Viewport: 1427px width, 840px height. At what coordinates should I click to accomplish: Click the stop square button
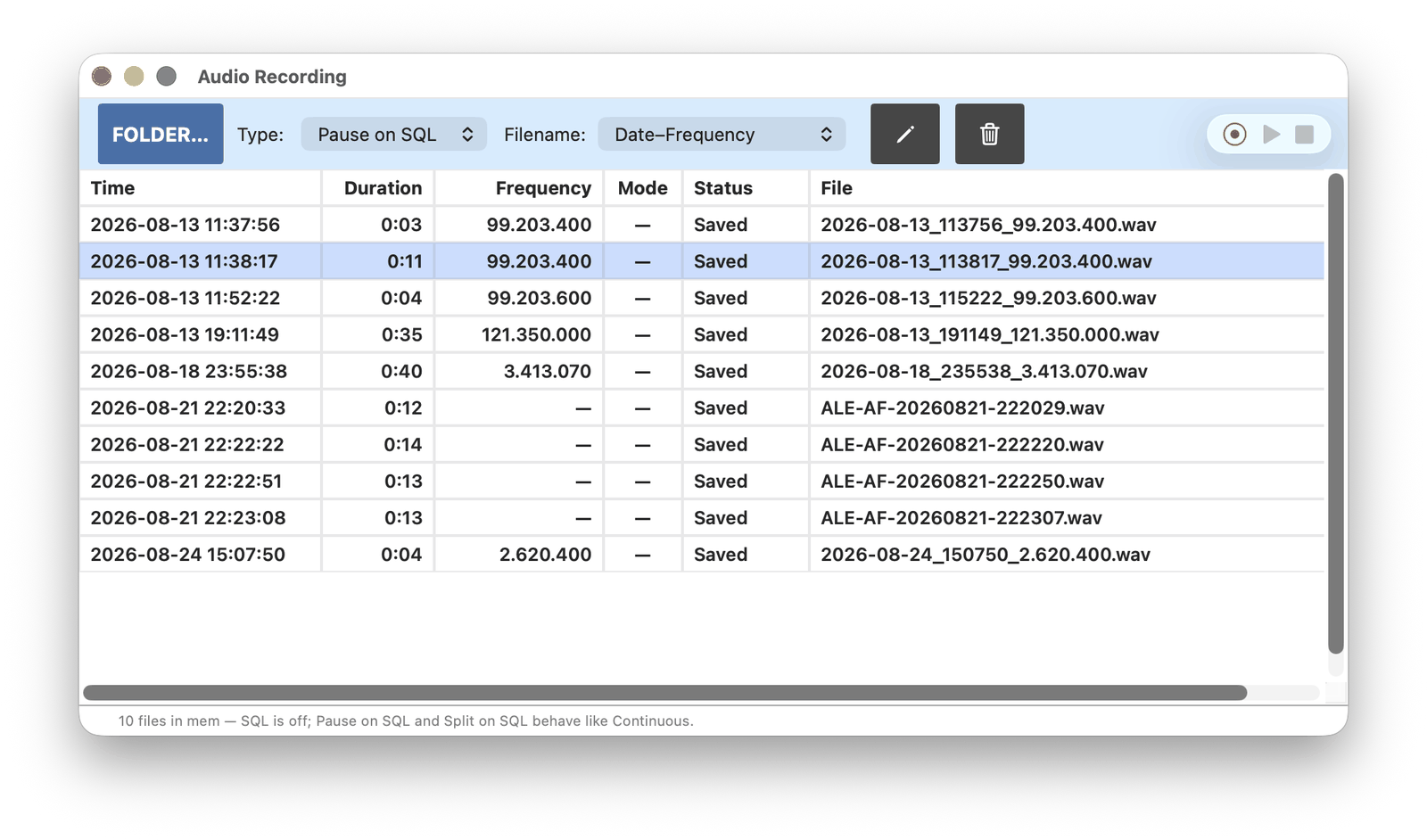1304,135
